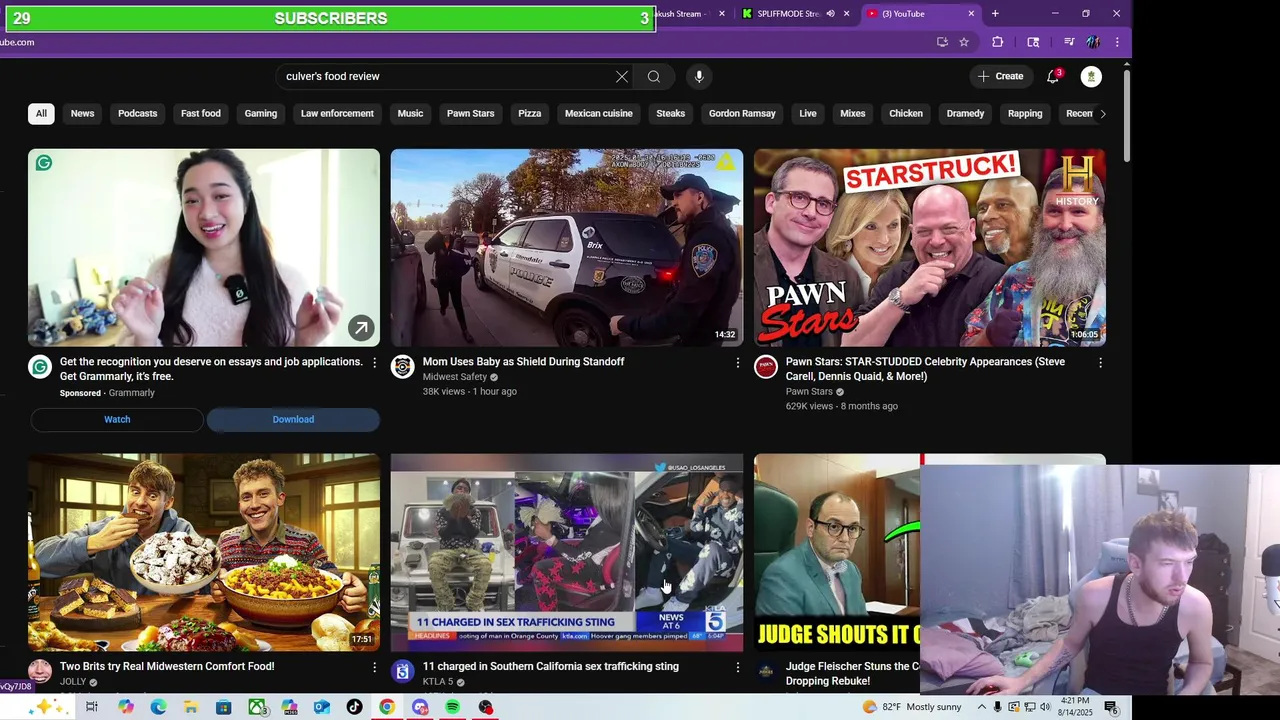Open Midwest Safety channel name link

pyautogui.click(x=454, y=377)
